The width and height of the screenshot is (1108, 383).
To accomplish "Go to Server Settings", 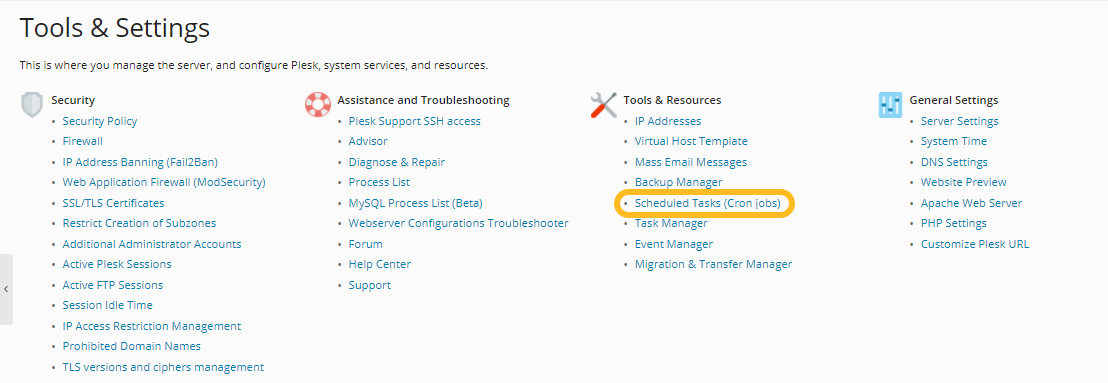I will click(960, 121).
